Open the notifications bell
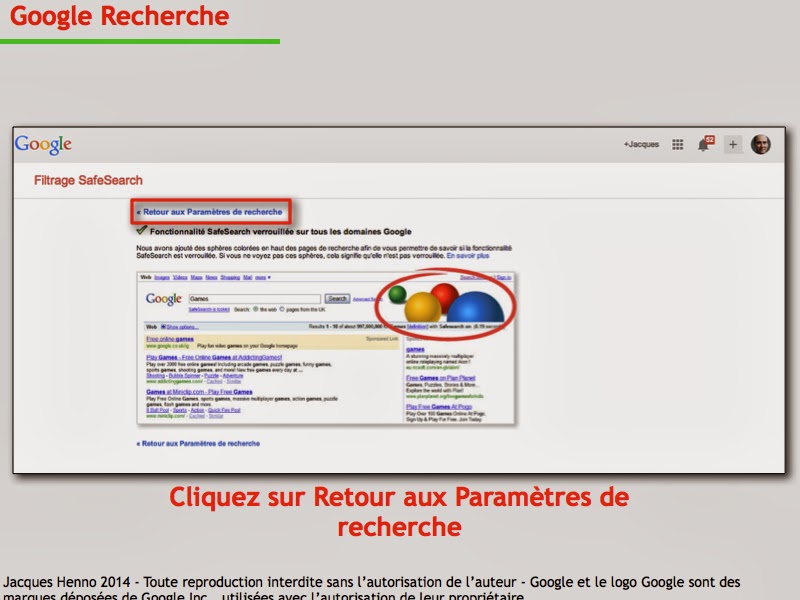This screenshot has width=800, height=600. 706,144
